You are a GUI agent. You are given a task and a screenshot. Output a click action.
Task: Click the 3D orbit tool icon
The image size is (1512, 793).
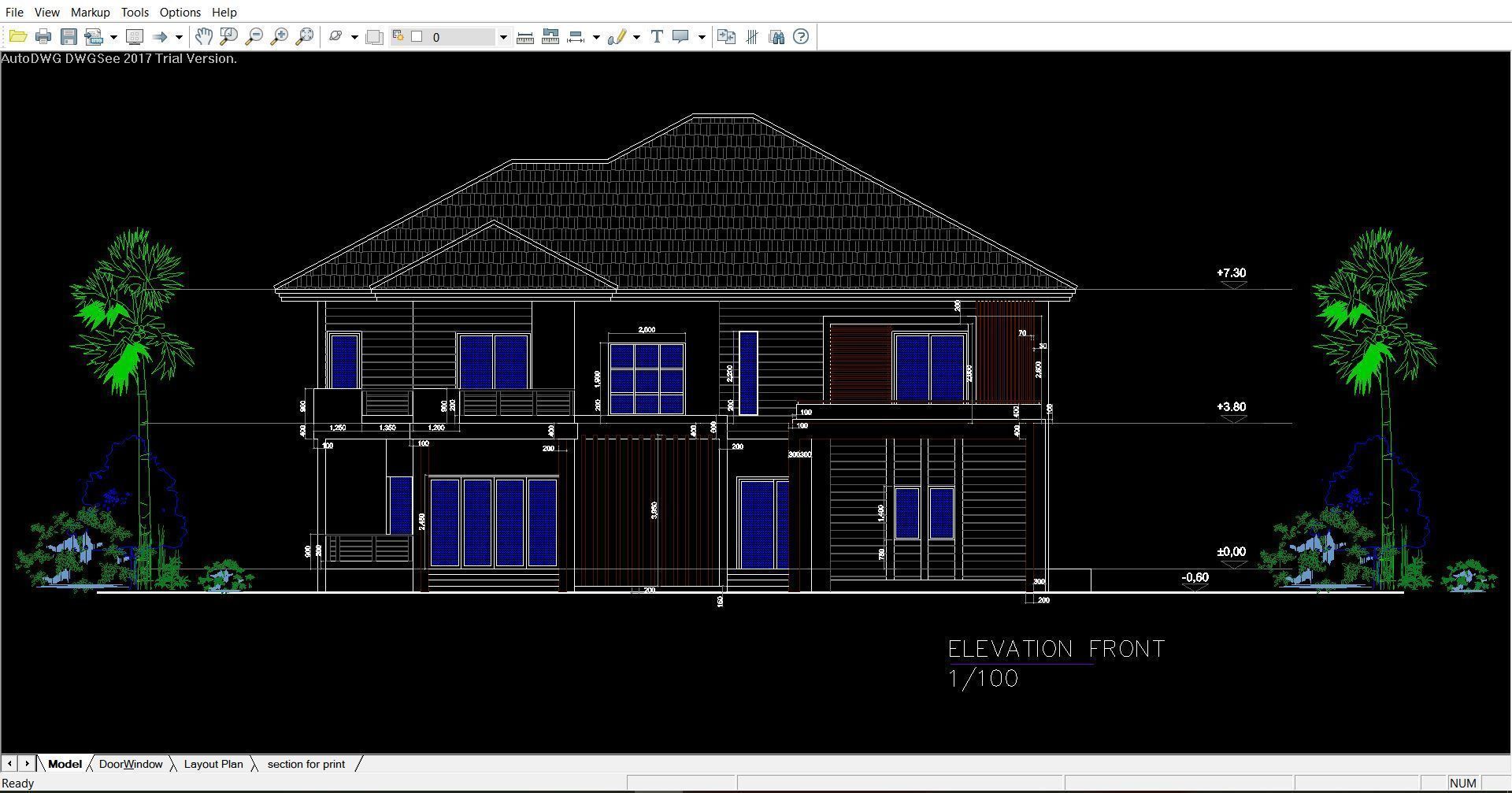pyautogui.click(x=335, y=36)
